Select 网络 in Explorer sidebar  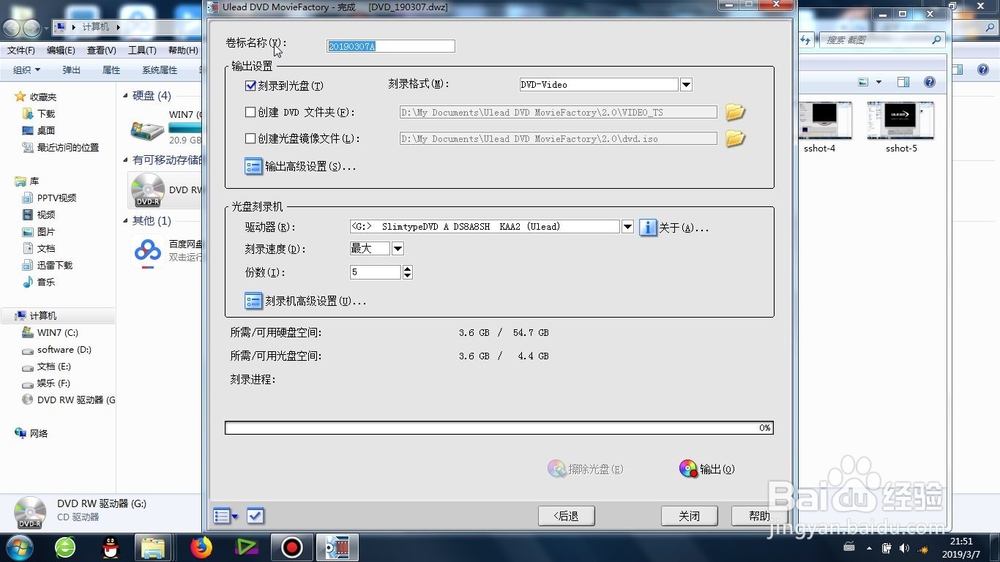click(x=38, y=433)
